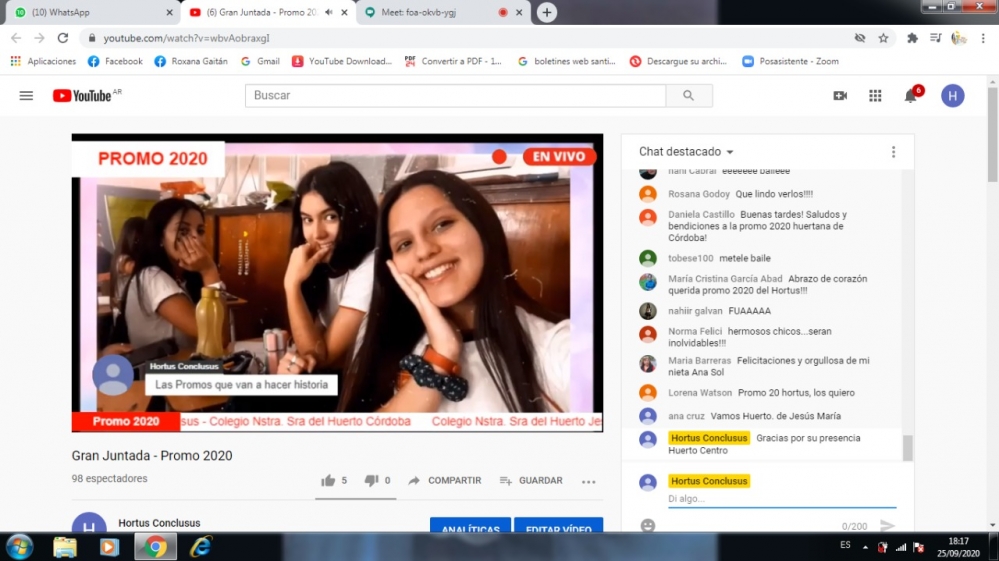Show hidden system tray icons
Image resolution: width=999 pixels, height=561 pixels.
tap(865, 547)
